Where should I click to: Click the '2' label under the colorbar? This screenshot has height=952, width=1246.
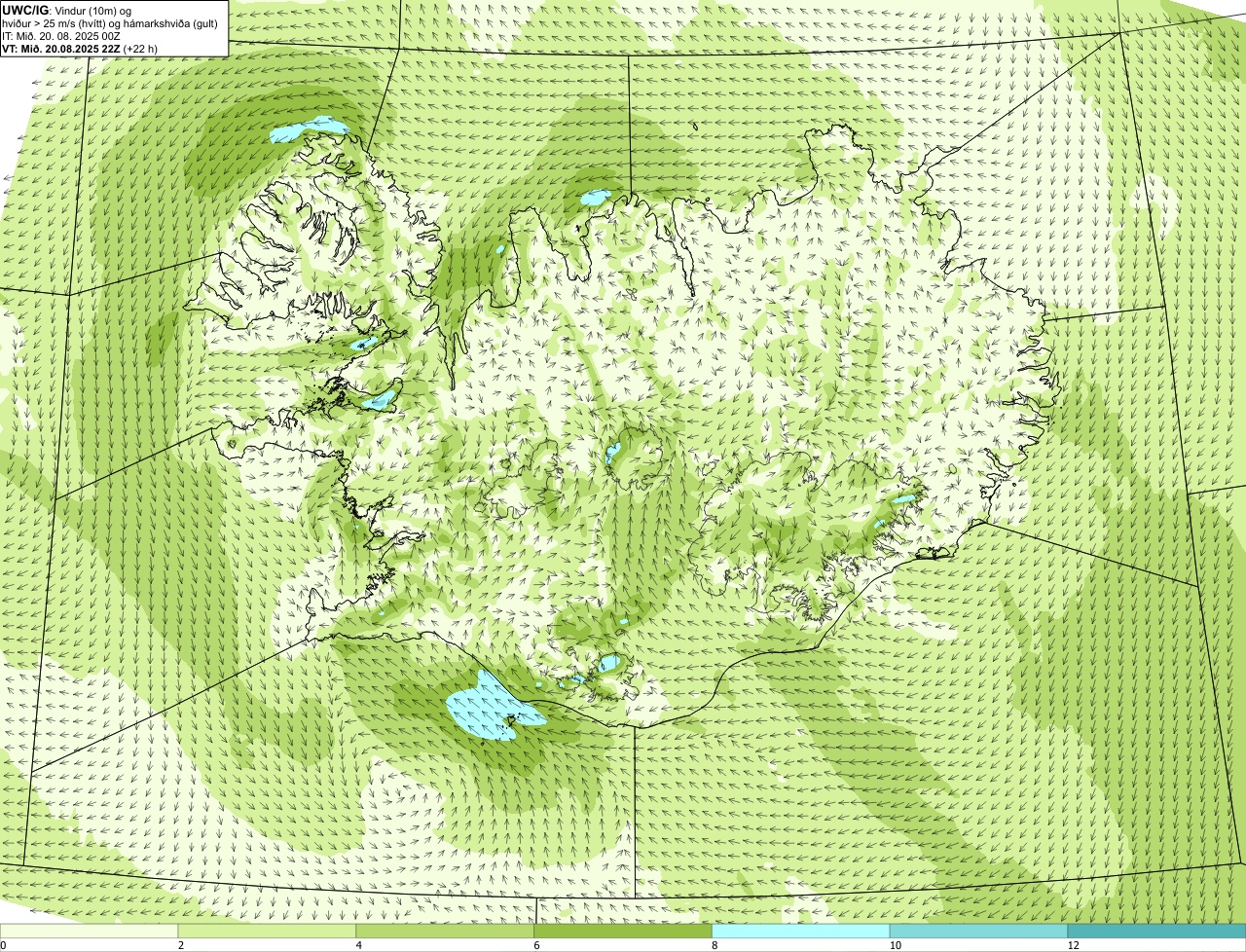pyautogui.click(x=181, y=945)
